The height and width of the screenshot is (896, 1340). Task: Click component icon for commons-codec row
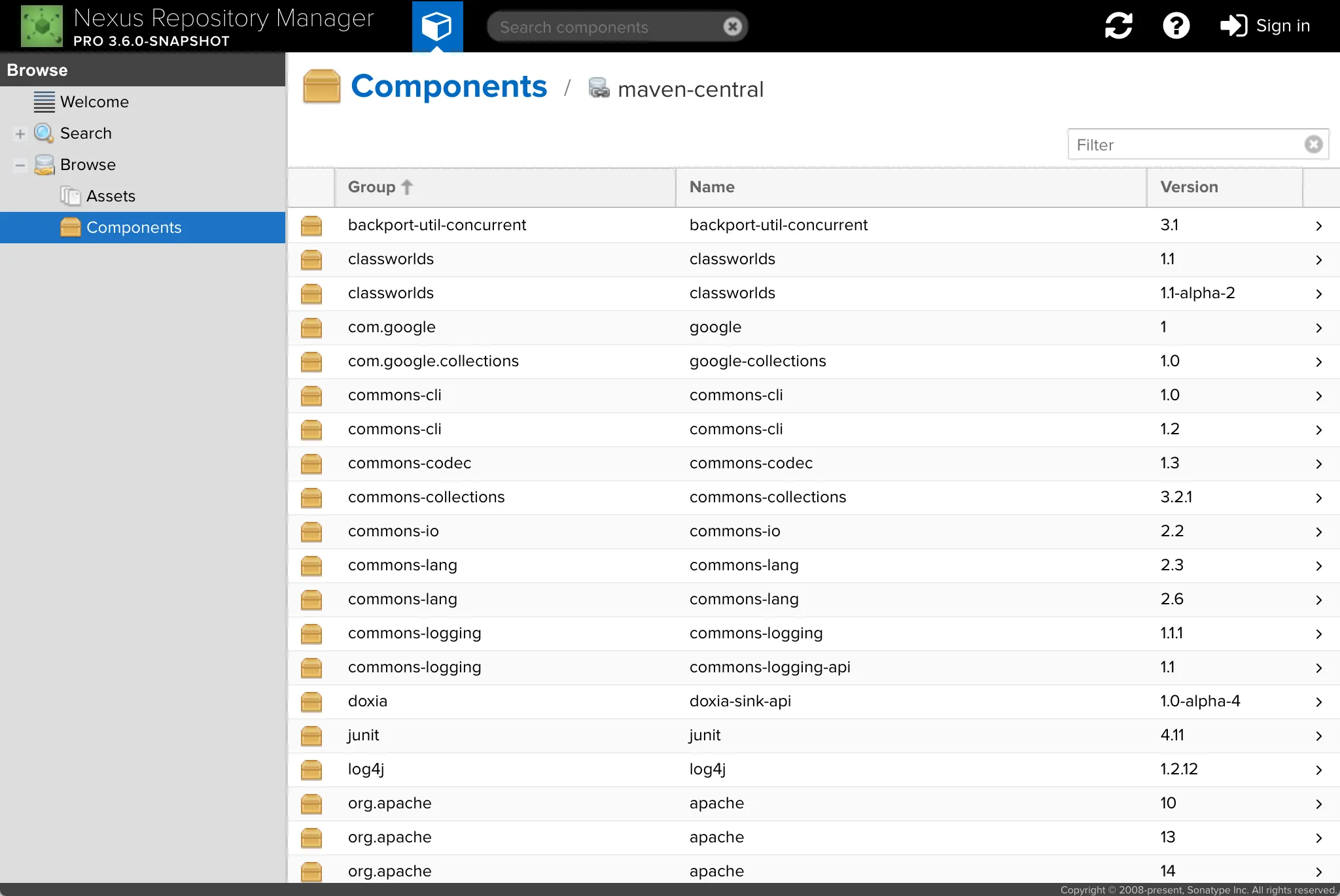click(311, 464)
